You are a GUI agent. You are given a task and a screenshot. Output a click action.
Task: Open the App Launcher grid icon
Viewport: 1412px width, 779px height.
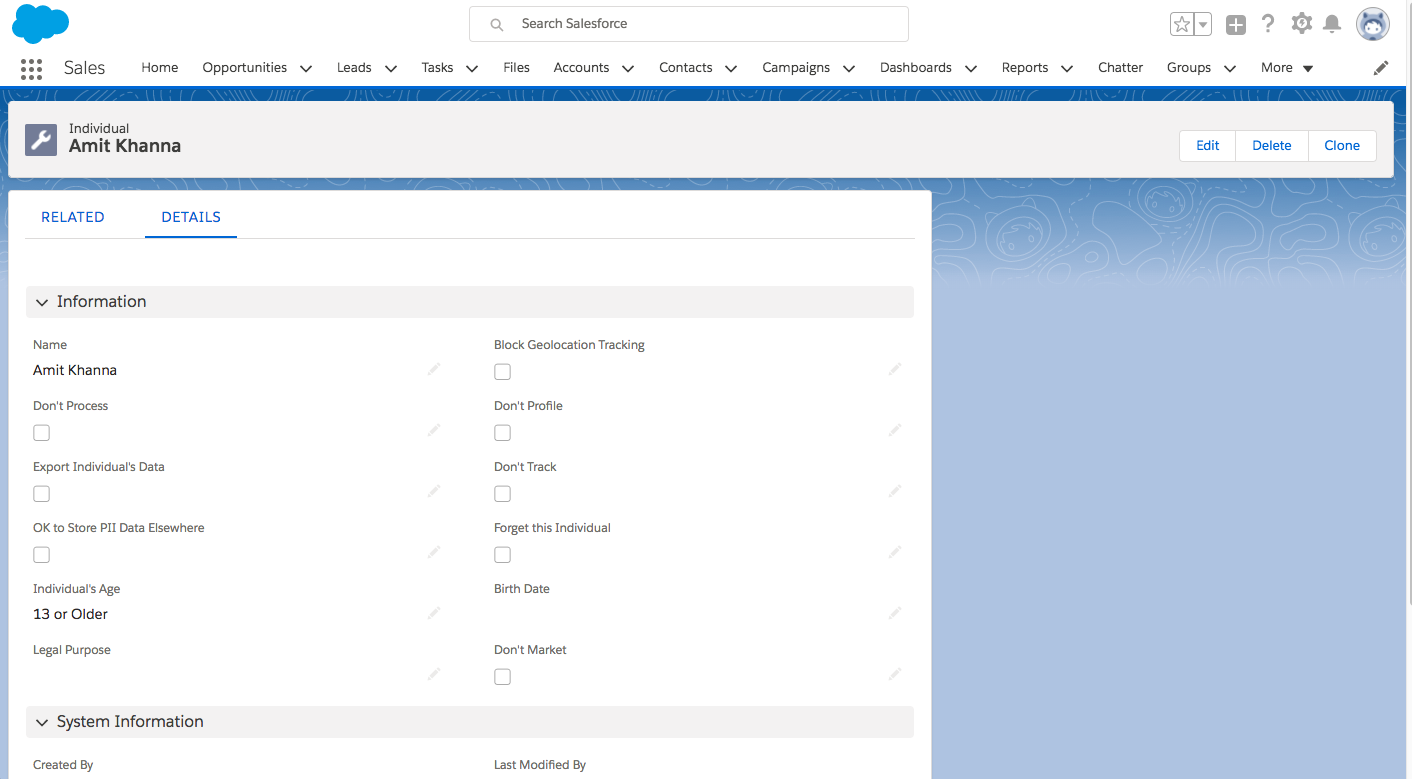click(31, 69)
